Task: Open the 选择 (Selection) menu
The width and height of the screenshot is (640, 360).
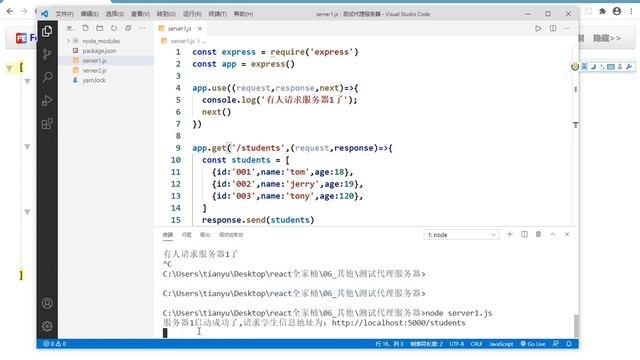Action: tap(115, 14)
